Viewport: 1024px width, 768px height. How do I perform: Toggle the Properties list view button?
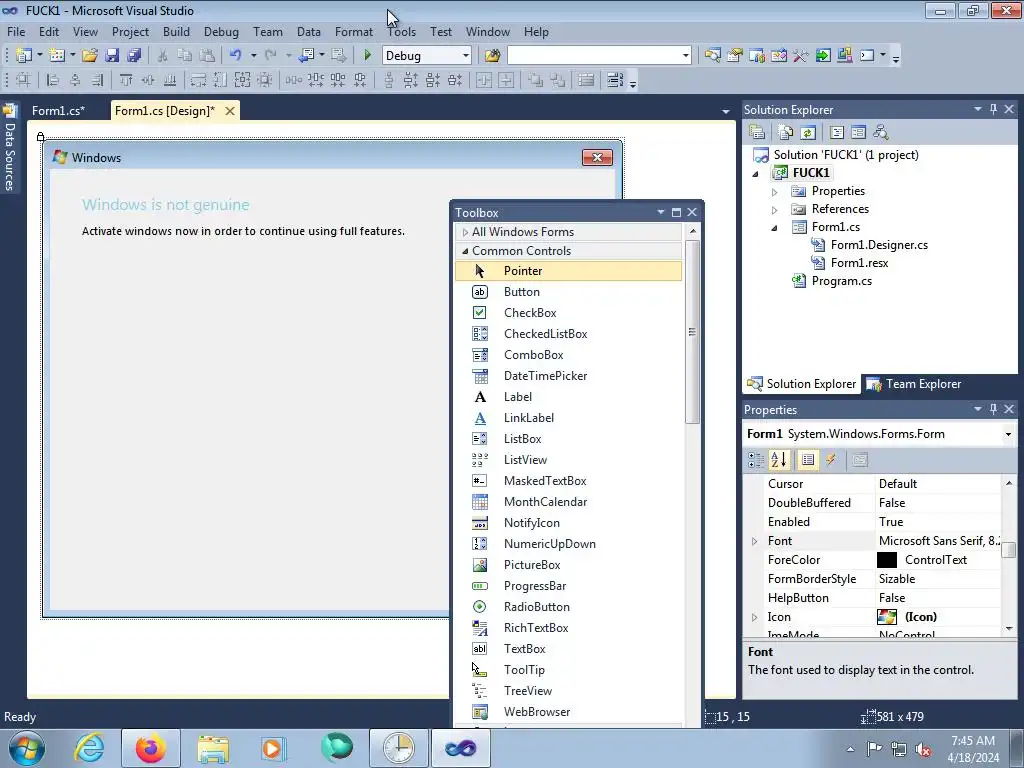coord(808,460)
